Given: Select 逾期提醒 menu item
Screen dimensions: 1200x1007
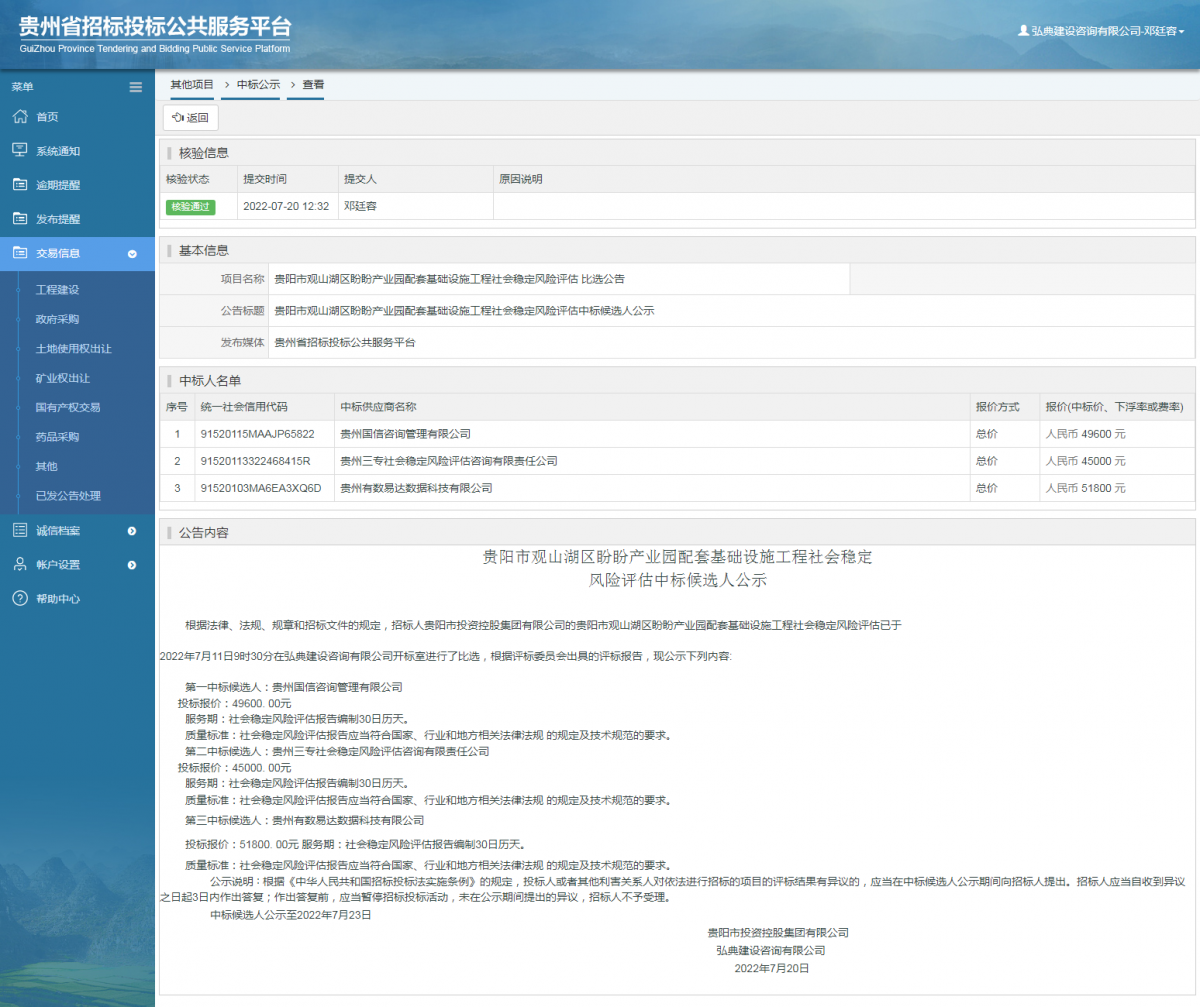Looking at the screenshot, I should 58,185.
